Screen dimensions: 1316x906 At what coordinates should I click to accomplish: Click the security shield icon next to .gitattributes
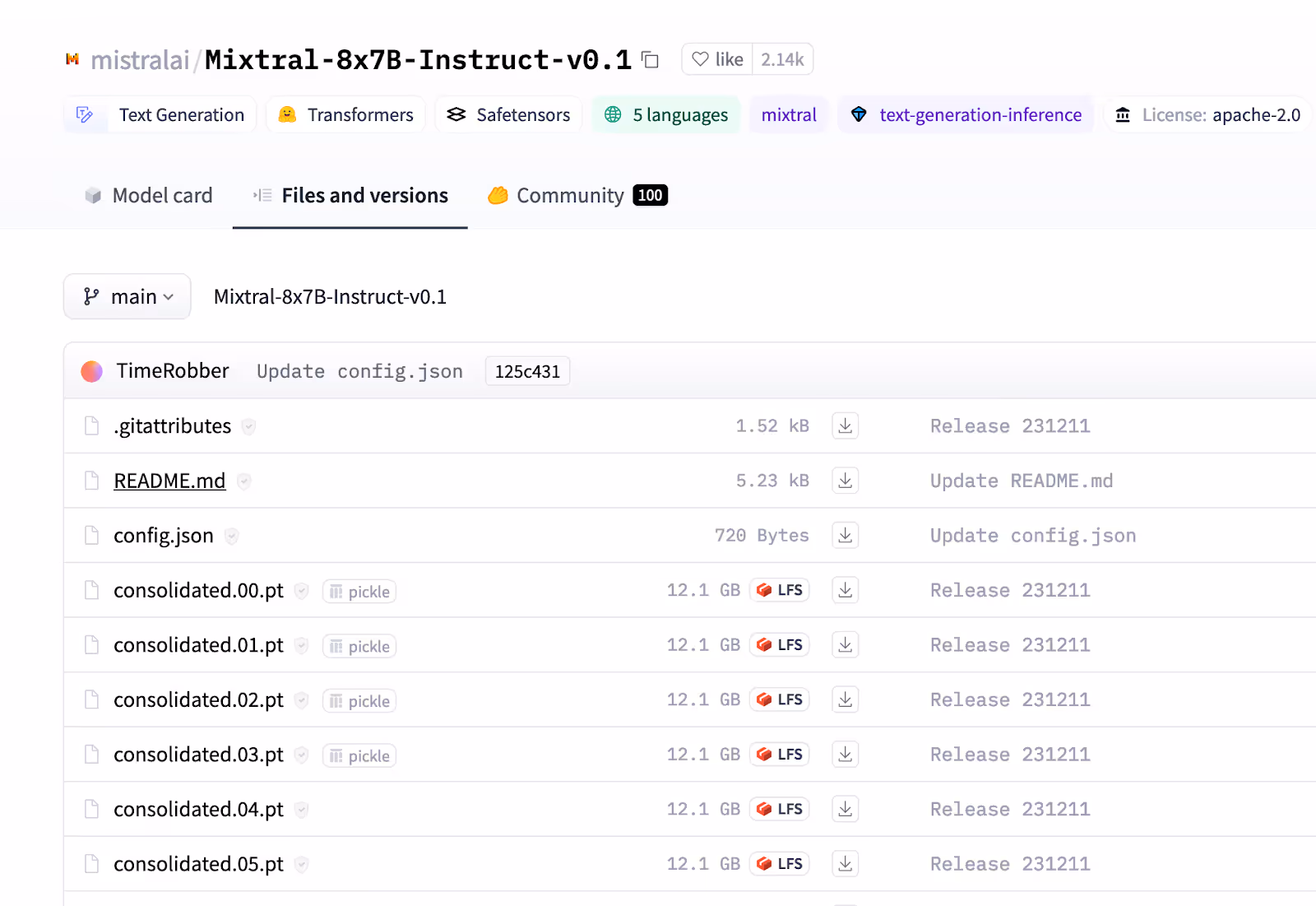248,426
